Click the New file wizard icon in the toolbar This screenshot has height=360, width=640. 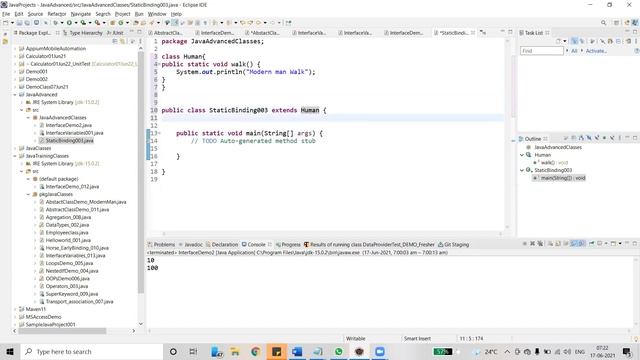coord(6,22)
